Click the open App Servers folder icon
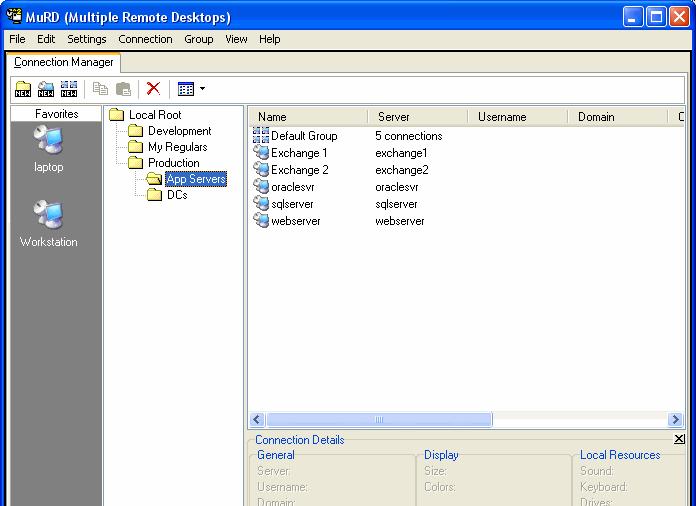Screen dimensions: 696x506 point(154,179)
